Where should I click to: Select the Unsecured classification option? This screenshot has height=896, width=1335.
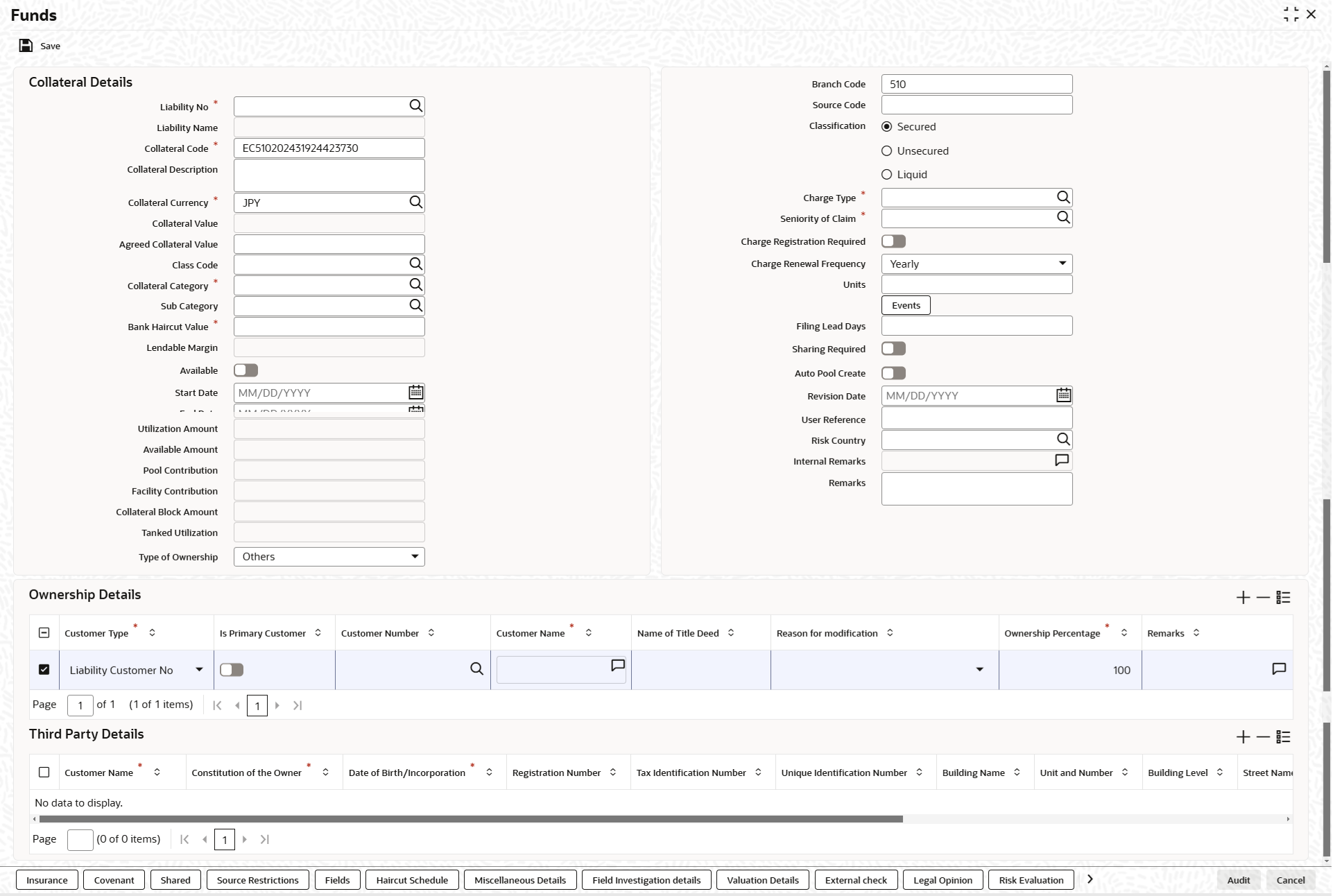(887, 151)
